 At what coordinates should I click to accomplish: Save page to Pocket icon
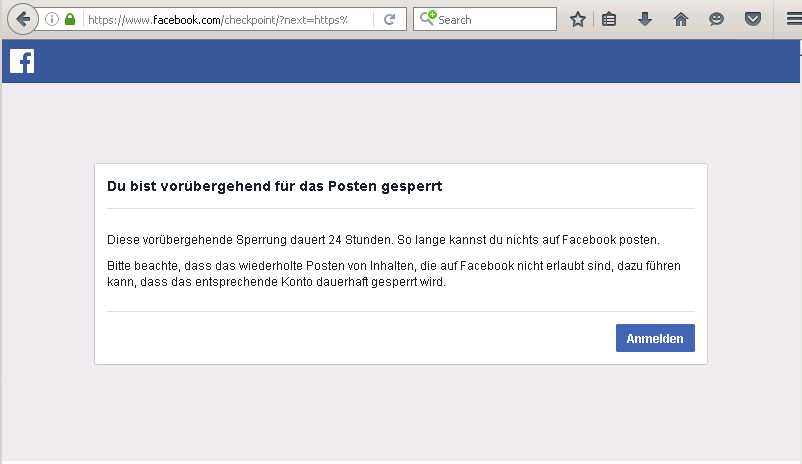752,19
